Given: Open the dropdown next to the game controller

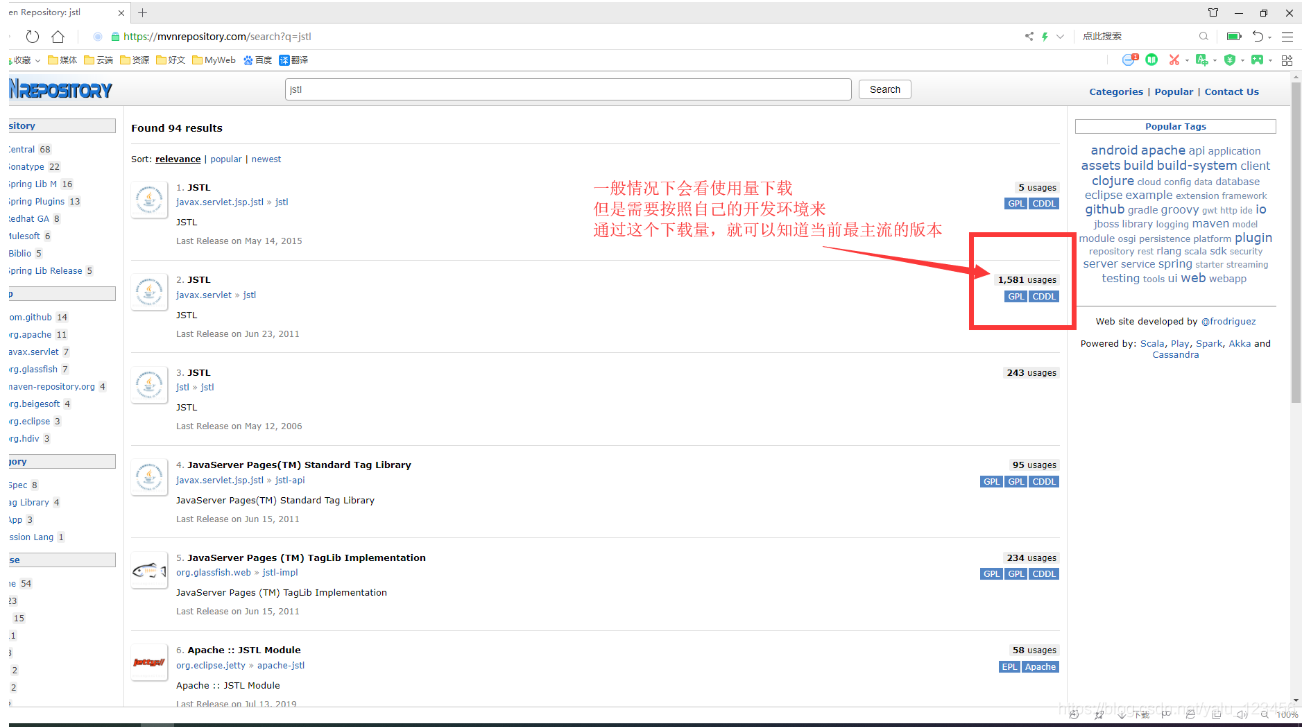Looking at the screenshot, I should click(x=1271, y=60).
